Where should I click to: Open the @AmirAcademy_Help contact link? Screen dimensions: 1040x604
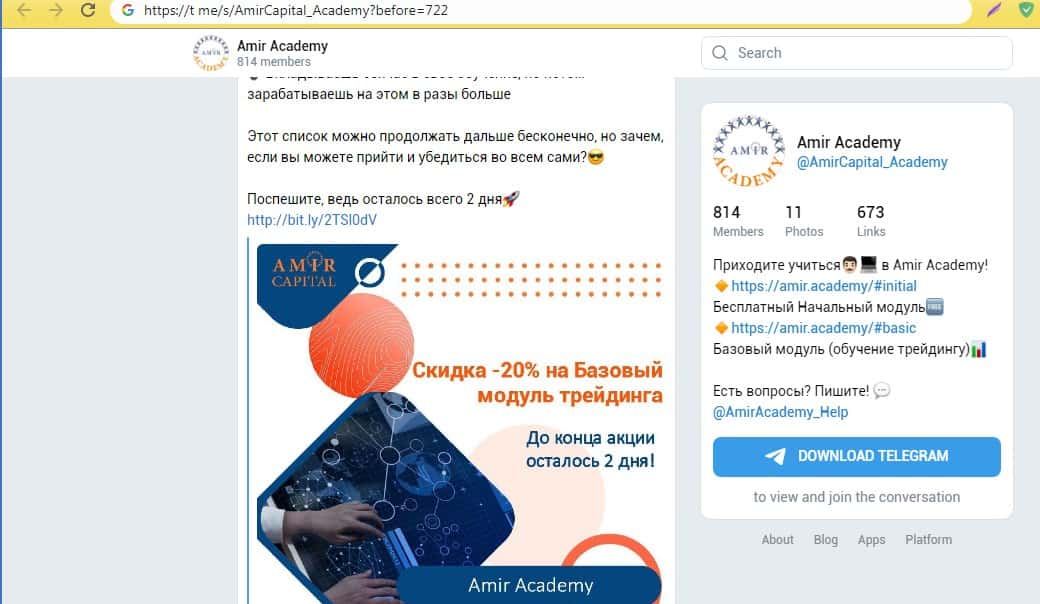coord(780,412)
